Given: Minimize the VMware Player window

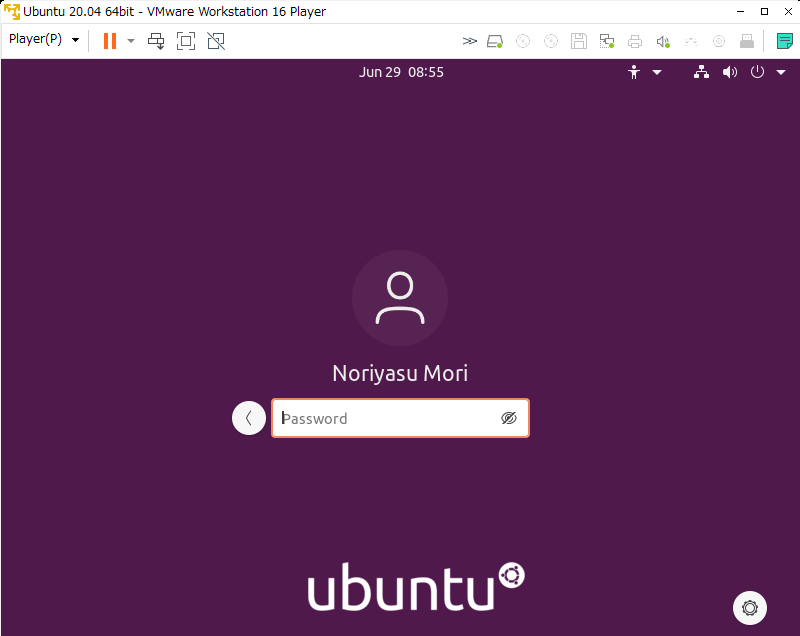Looking at the screenshot, I should (x=740, y=12).
